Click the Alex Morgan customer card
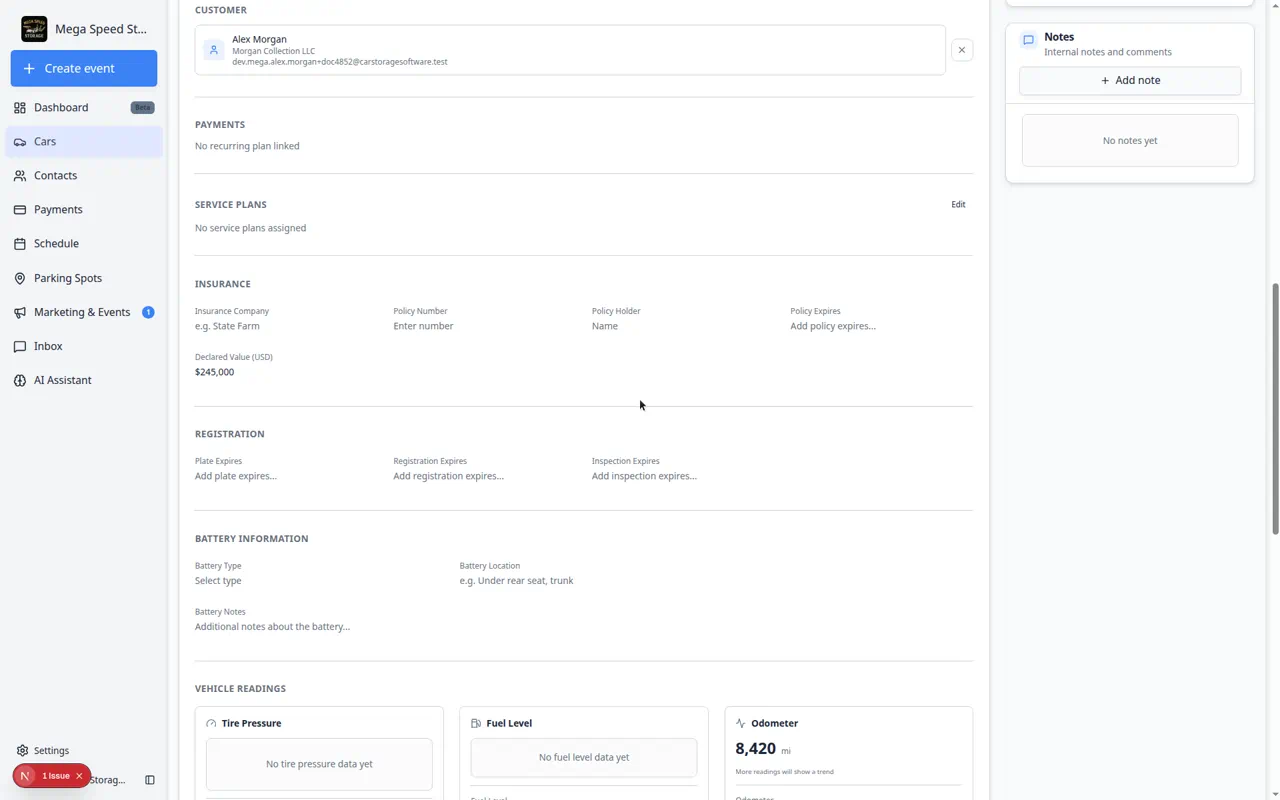Viewport: 1280px width, 800px height. coord(570,50)
